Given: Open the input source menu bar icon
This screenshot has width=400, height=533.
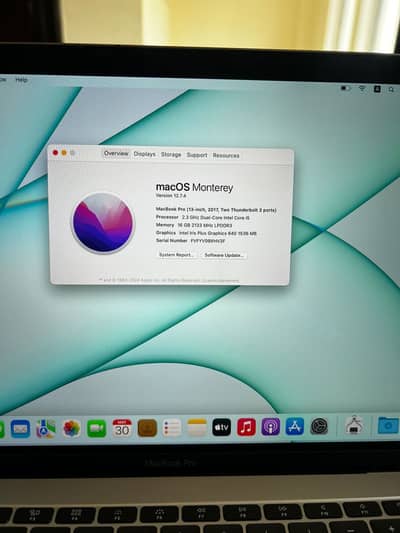Looking at the screenshot, I should click(x=377, y=89).
